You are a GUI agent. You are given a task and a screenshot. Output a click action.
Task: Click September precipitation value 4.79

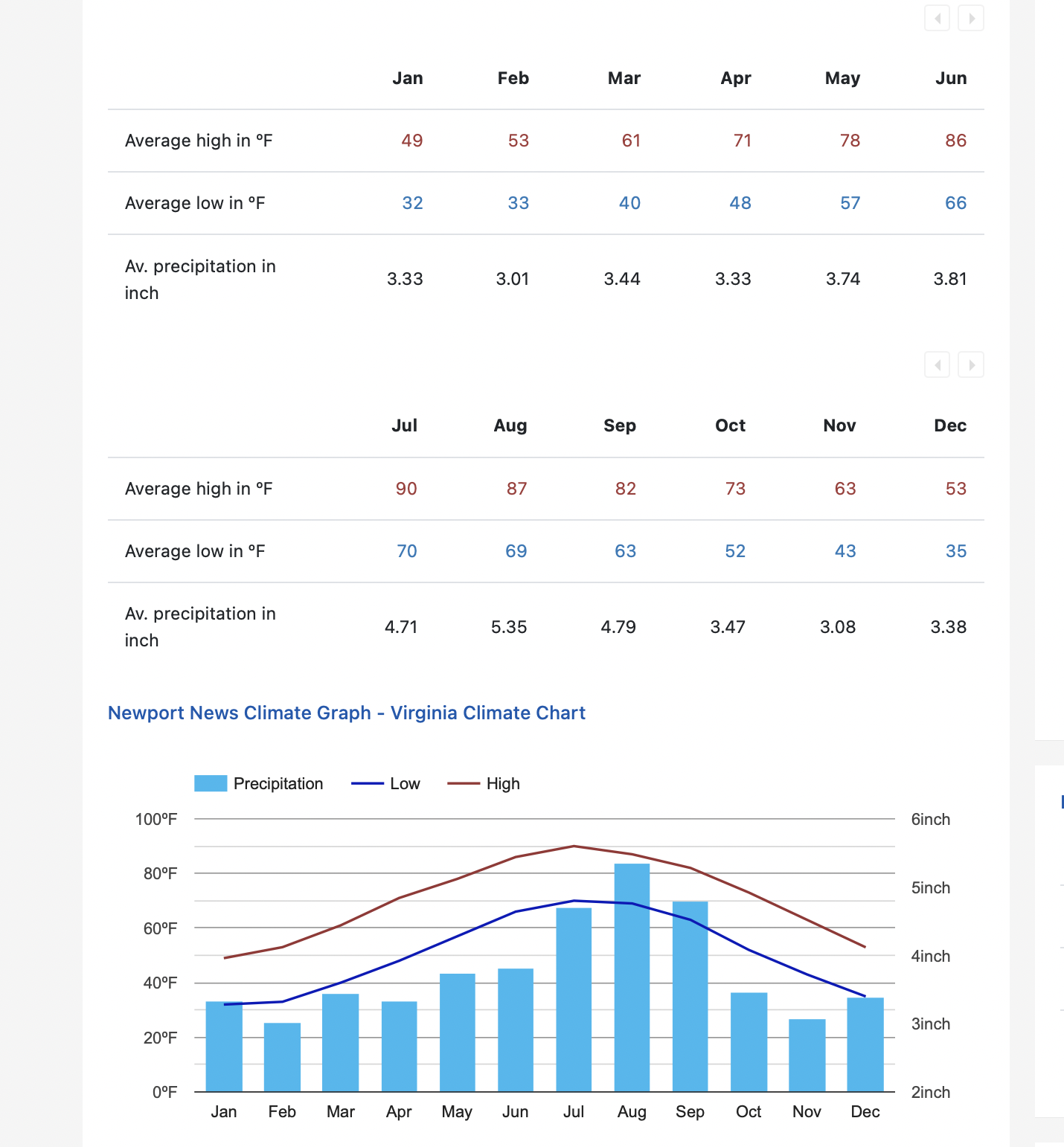tap(618, 627)
